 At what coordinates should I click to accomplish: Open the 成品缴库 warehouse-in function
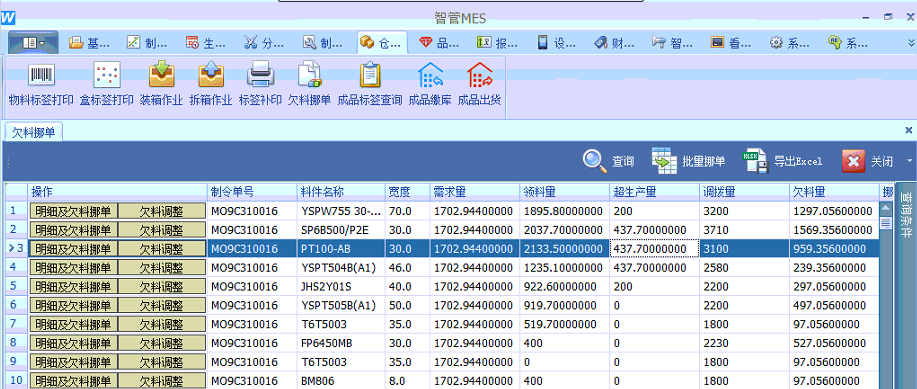[x=430, y=85]
